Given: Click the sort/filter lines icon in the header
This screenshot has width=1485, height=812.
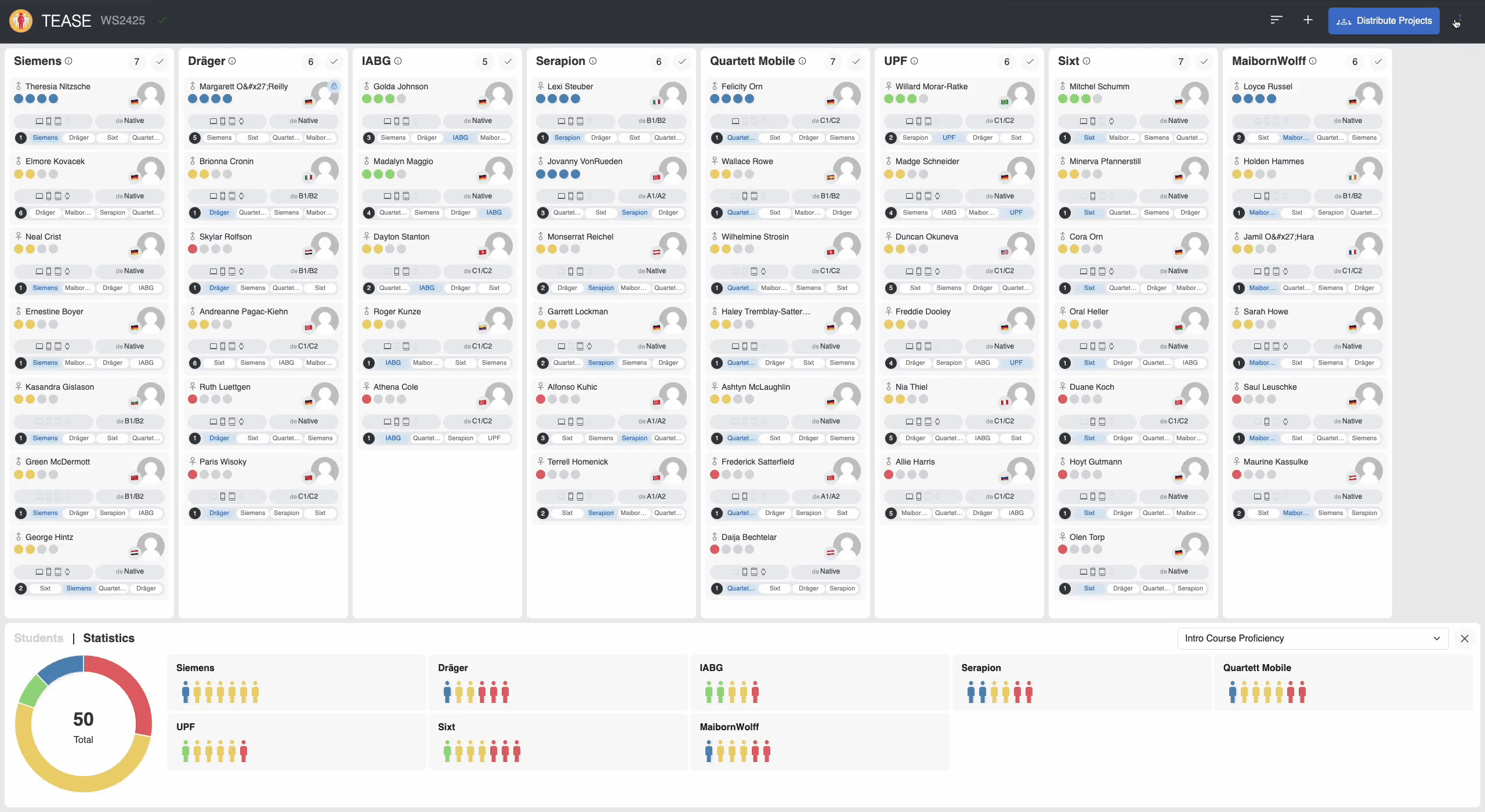Looking at the screenshot, I should (x=1276, y=20).
